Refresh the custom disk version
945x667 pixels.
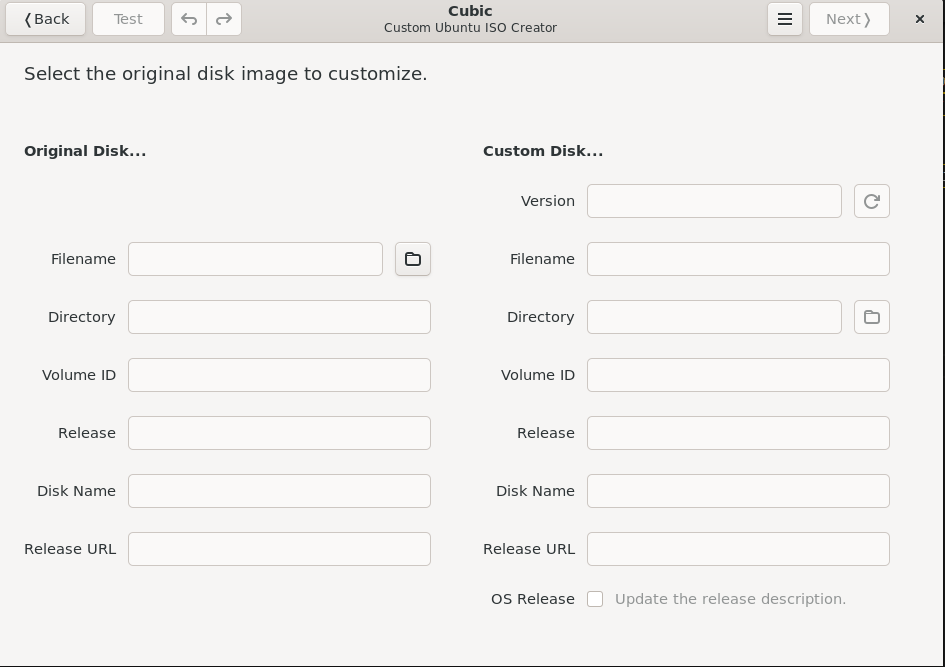click(x=872, y=201)
